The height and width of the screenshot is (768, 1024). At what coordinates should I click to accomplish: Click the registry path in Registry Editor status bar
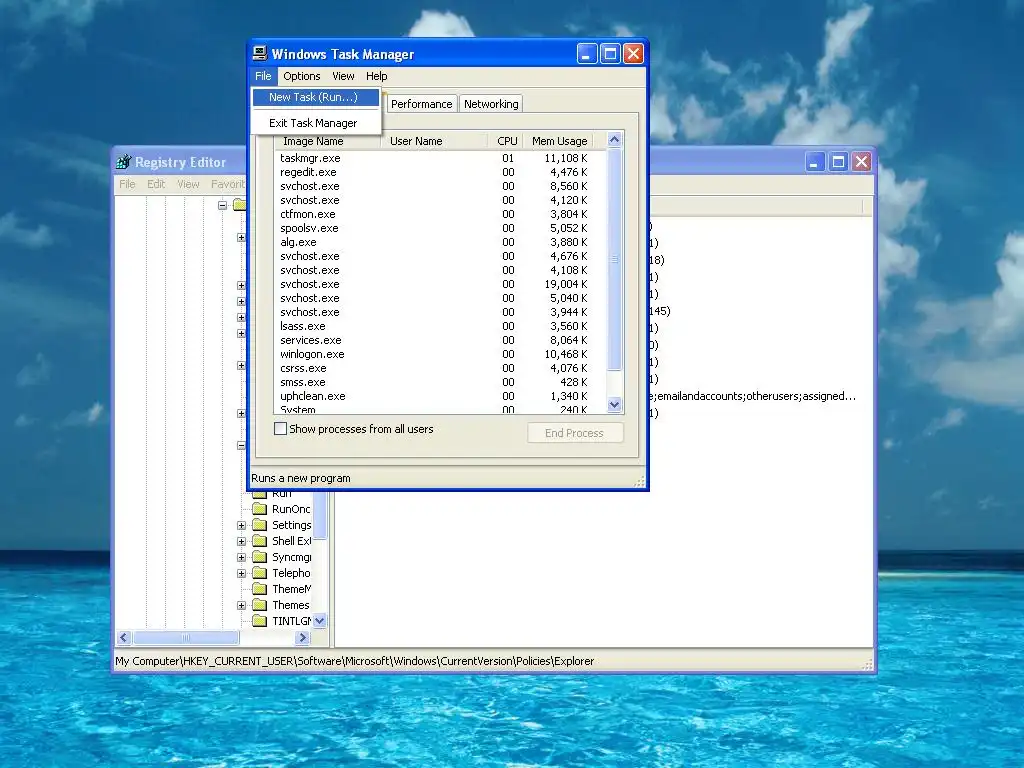click(355, 661)
